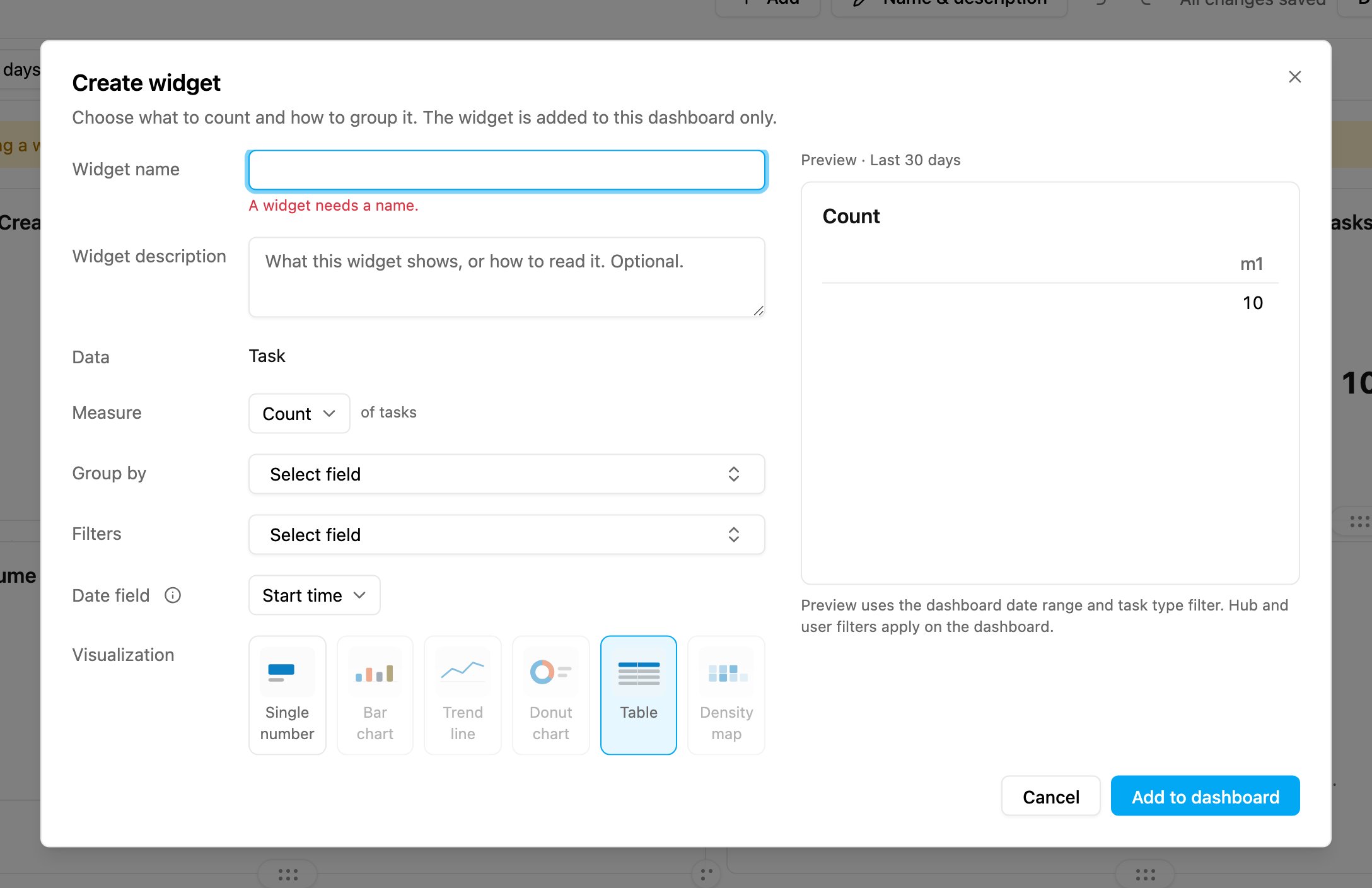Click the value 10 in preview table
The image size is (1372, 888).
click(1252, 303)
